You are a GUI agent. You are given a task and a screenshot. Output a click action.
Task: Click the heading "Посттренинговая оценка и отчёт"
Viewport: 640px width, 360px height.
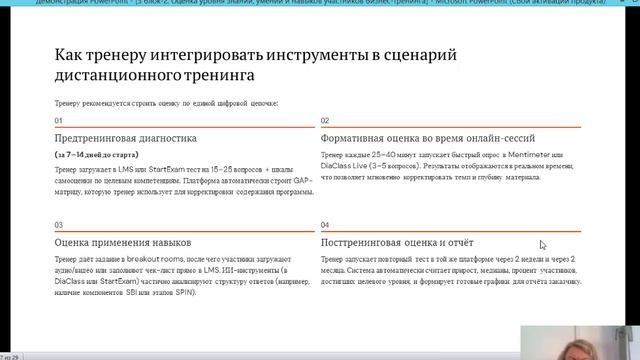(x=397, y=242)
